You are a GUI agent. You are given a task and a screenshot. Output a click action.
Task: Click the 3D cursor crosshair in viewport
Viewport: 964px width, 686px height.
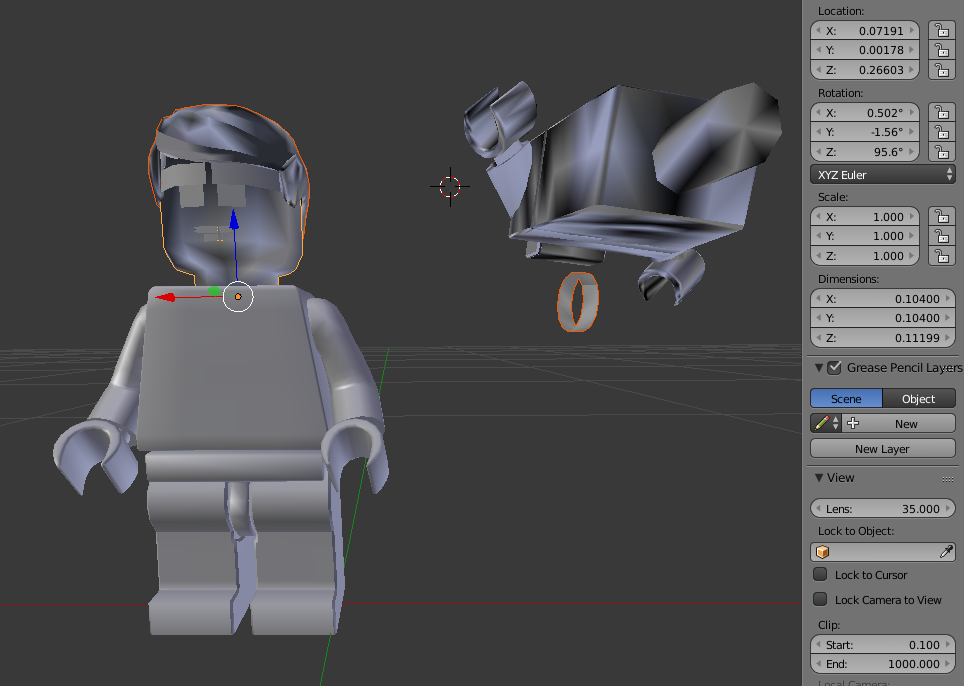(x=450, y=186)
